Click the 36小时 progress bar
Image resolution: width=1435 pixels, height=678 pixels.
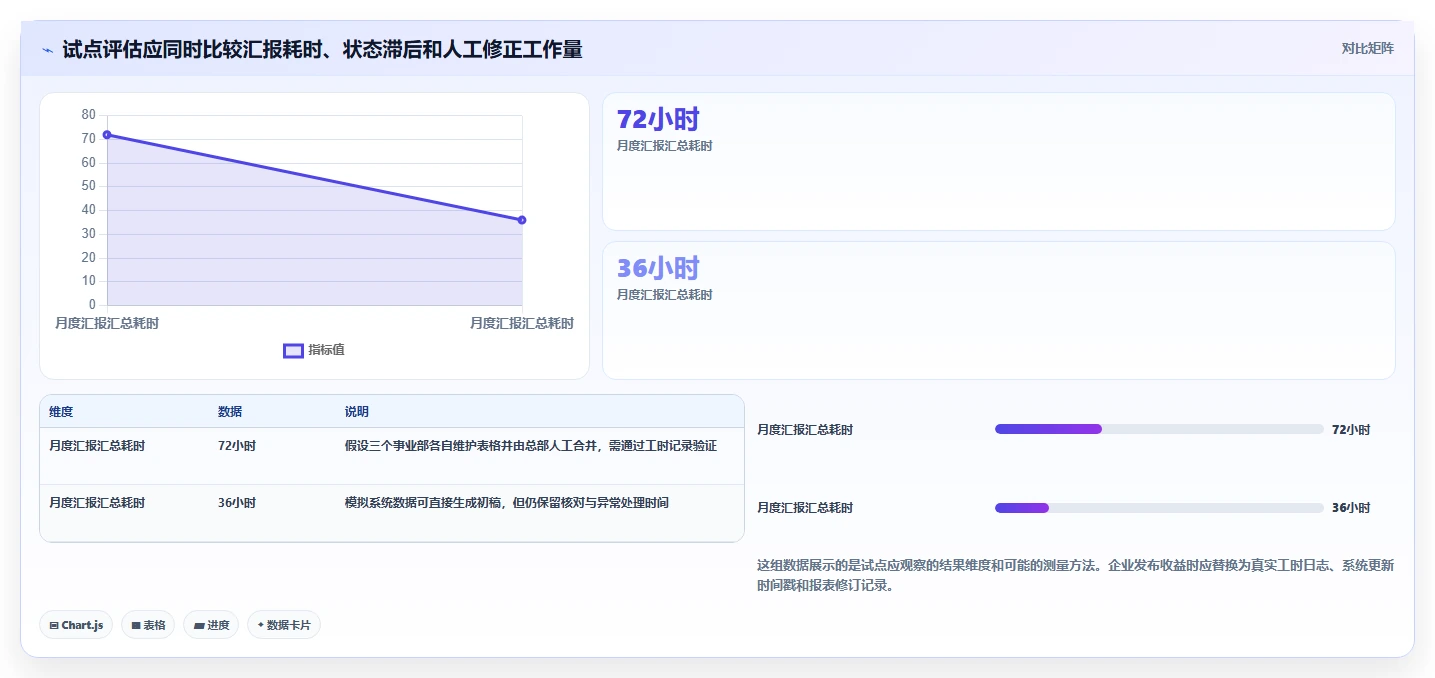pos(1159,508)
